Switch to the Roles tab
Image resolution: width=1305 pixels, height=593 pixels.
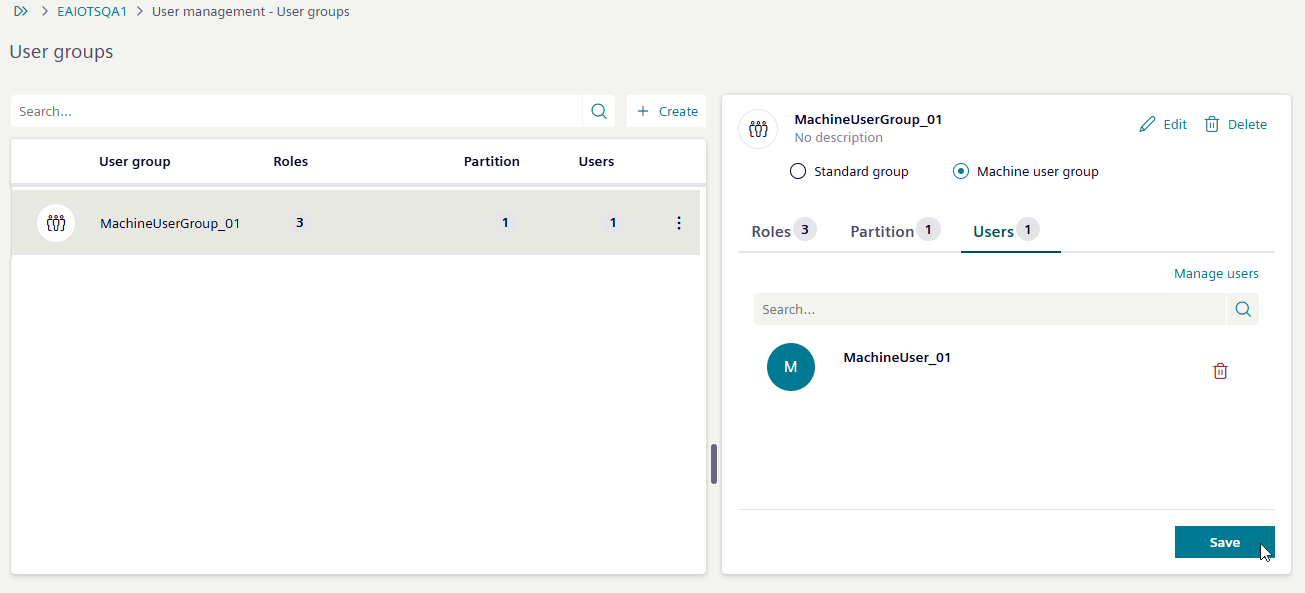(771, 231)
